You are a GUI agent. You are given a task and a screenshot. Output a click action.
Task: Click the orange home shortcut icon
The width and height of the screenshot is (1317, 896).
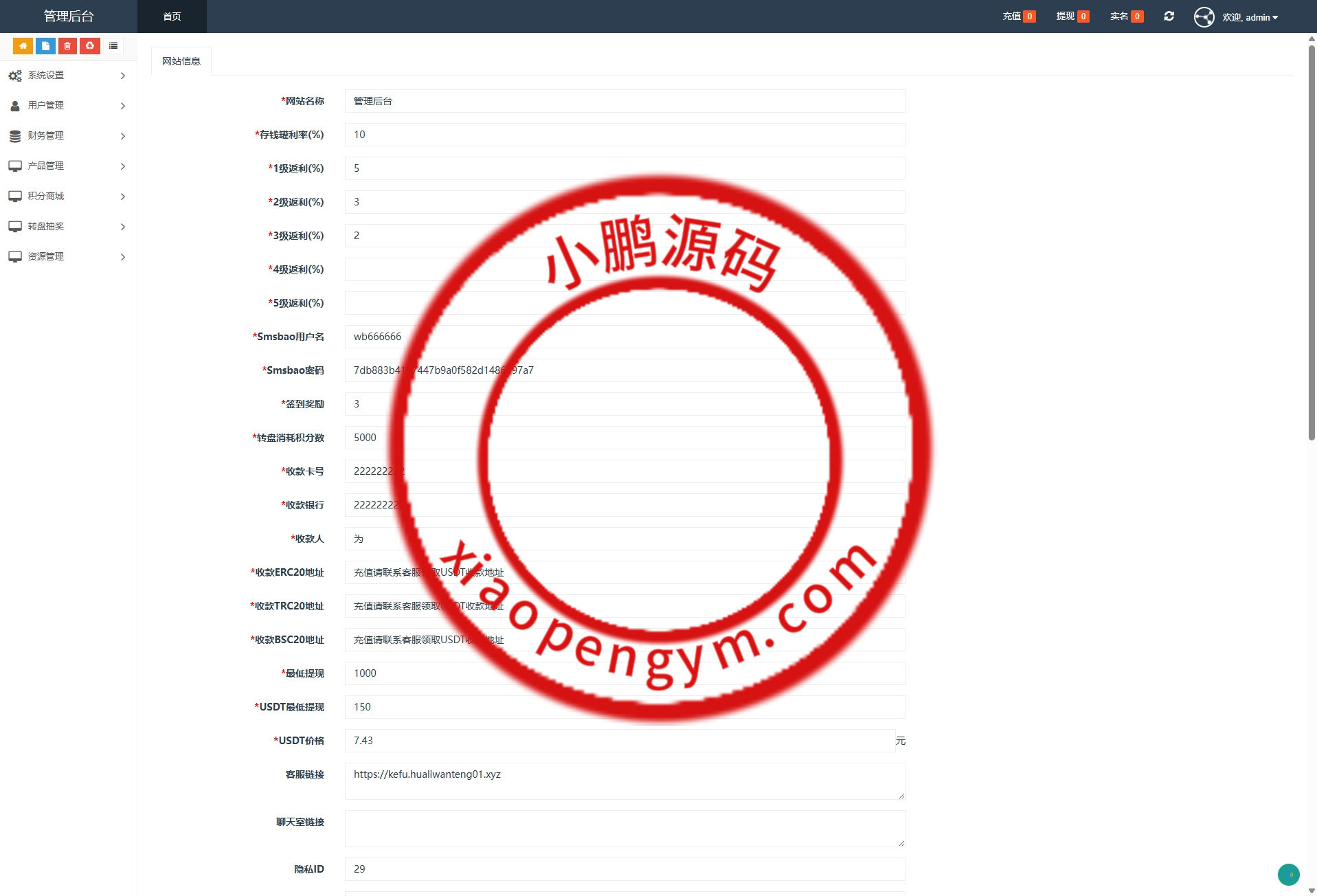click(23, 46)
